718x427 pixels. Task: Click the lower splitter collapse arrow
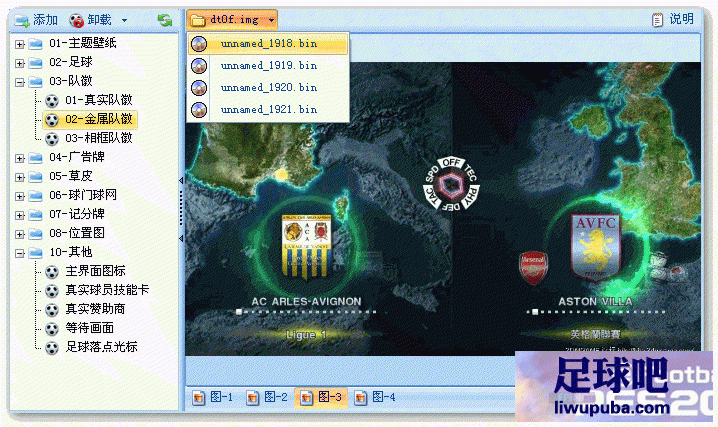coord(181,238)
